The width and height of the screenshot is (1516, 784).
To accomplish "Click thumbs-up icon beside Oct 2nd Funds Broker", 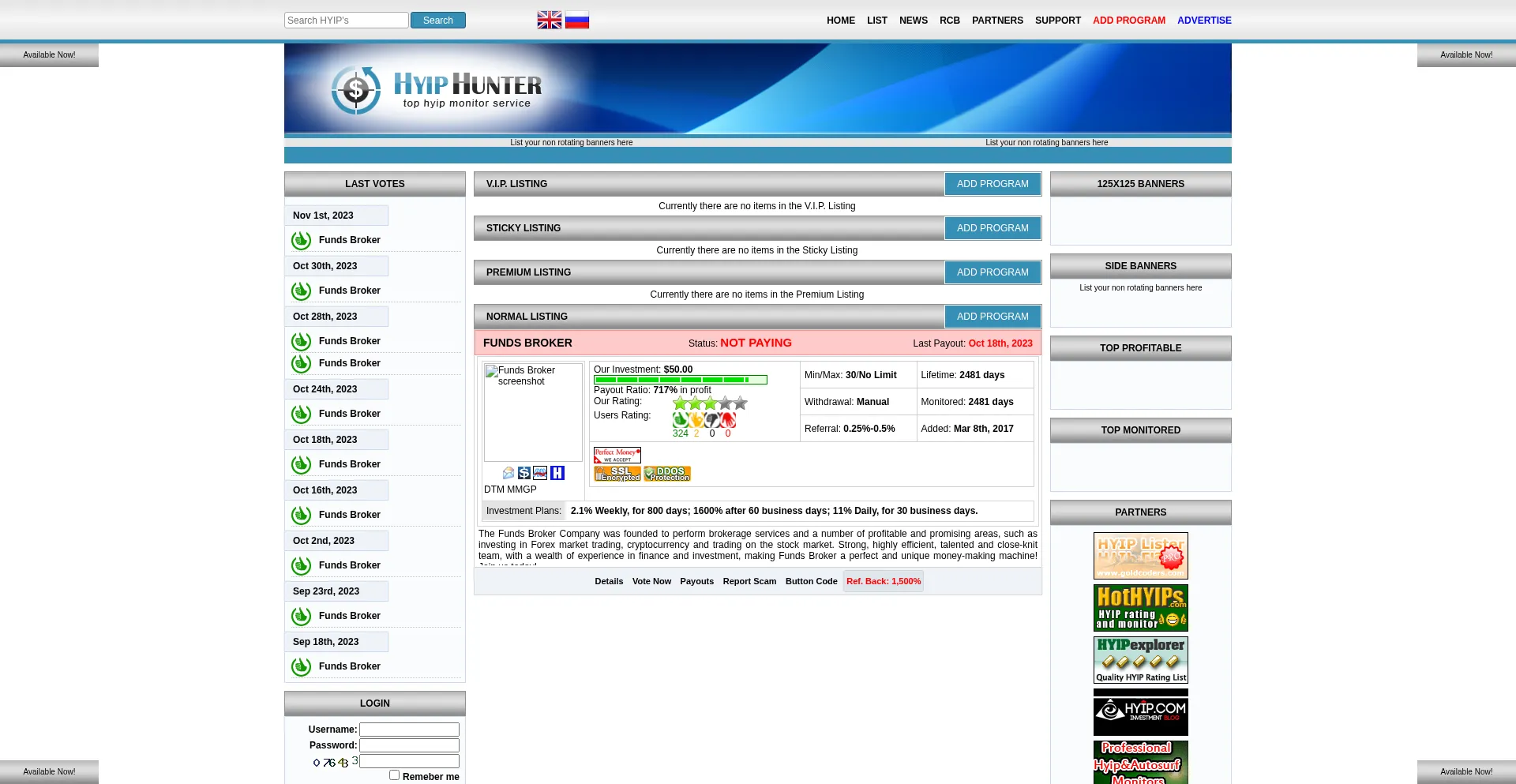I will 301,565.
